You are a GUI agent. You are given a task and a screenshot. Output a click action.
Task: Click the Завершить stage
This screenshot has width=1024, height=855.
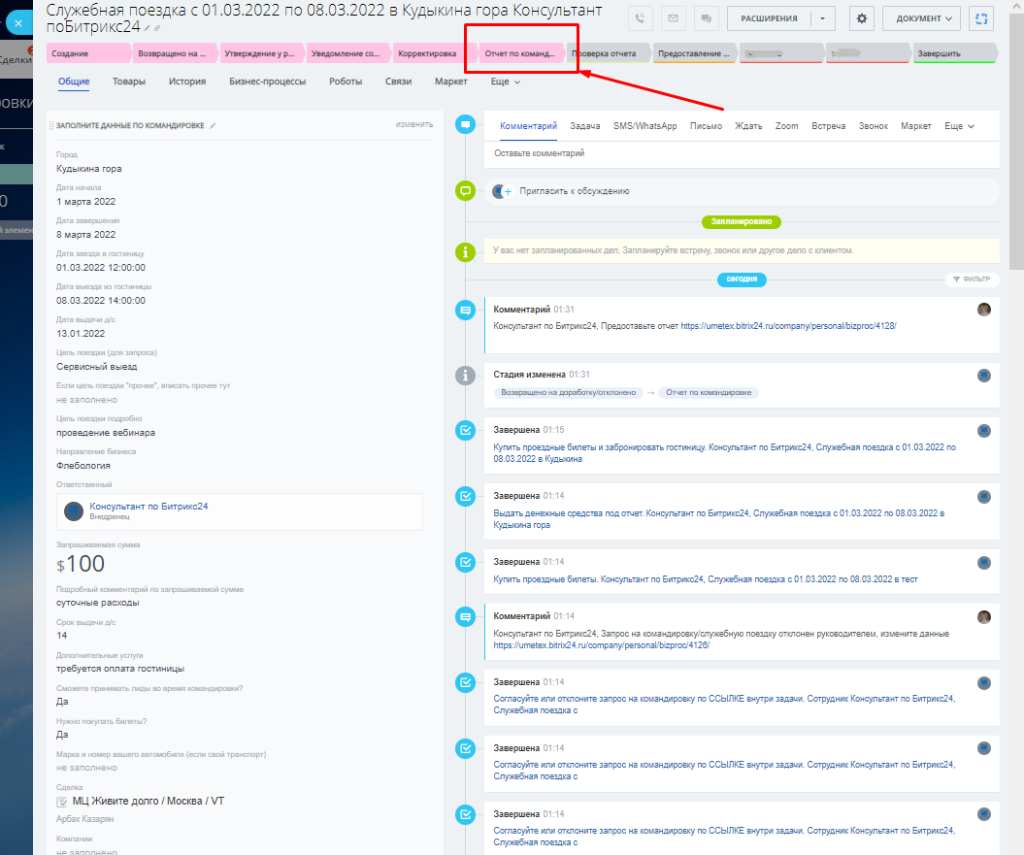tap(955, 54)
